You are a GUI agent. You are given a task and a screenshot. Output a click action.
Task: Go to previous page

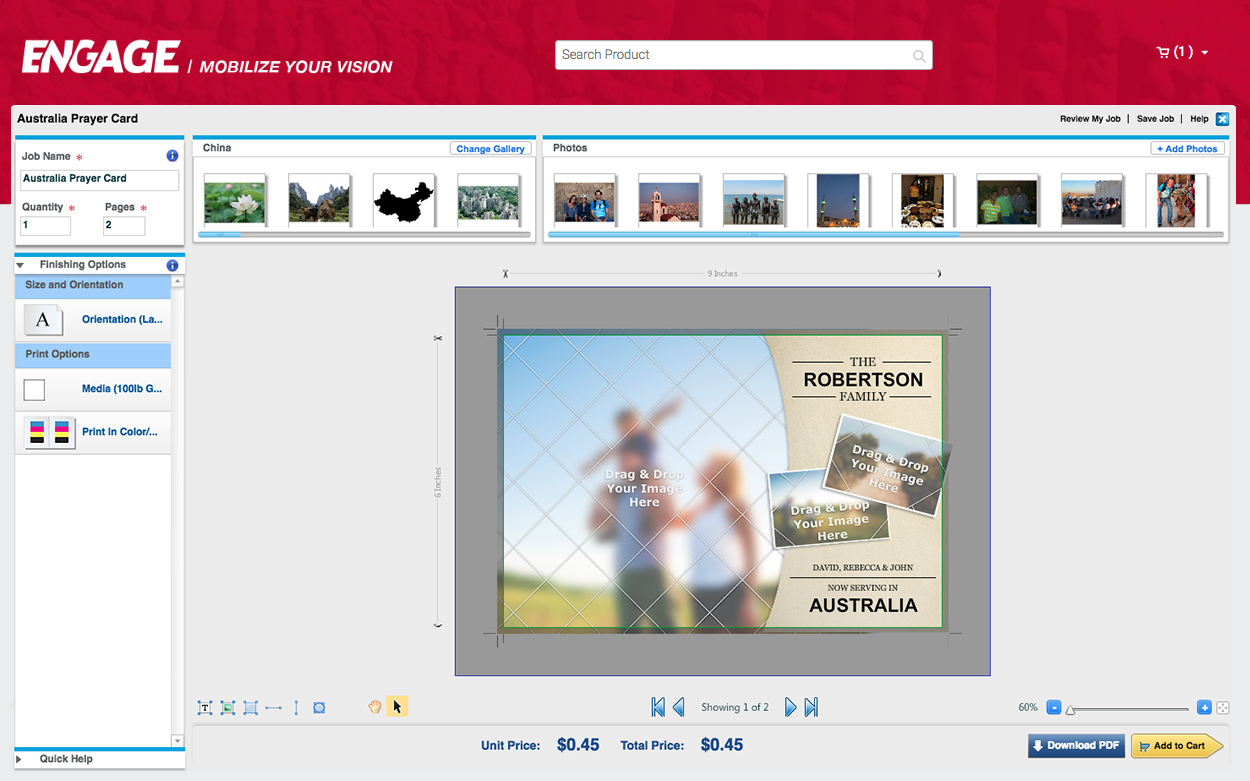click(x=679, y=707)
